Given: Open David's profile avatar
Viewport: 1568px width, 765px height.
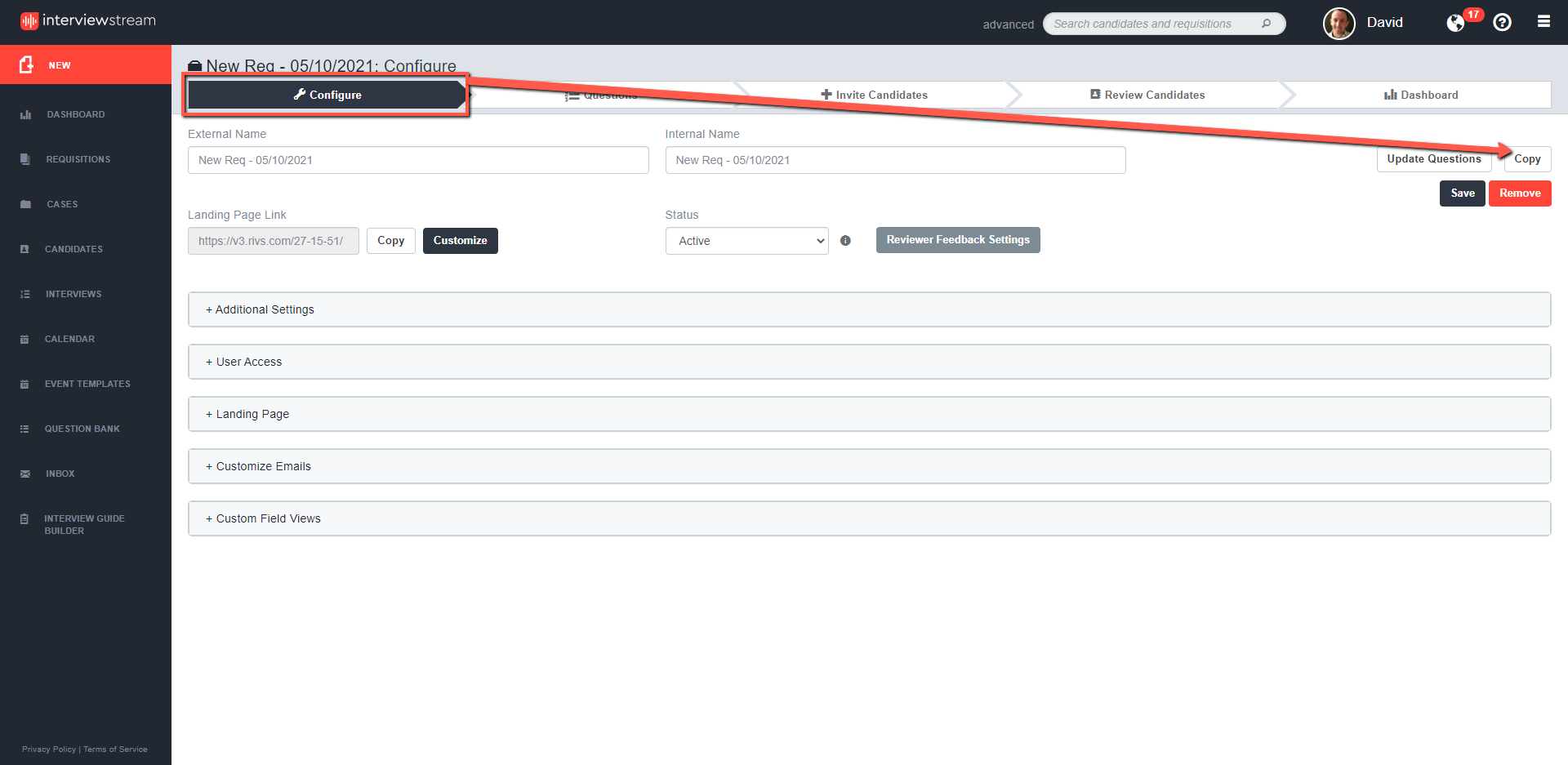Looking at the screenshot, I should pyautogui.click(x=1339, y=23).
